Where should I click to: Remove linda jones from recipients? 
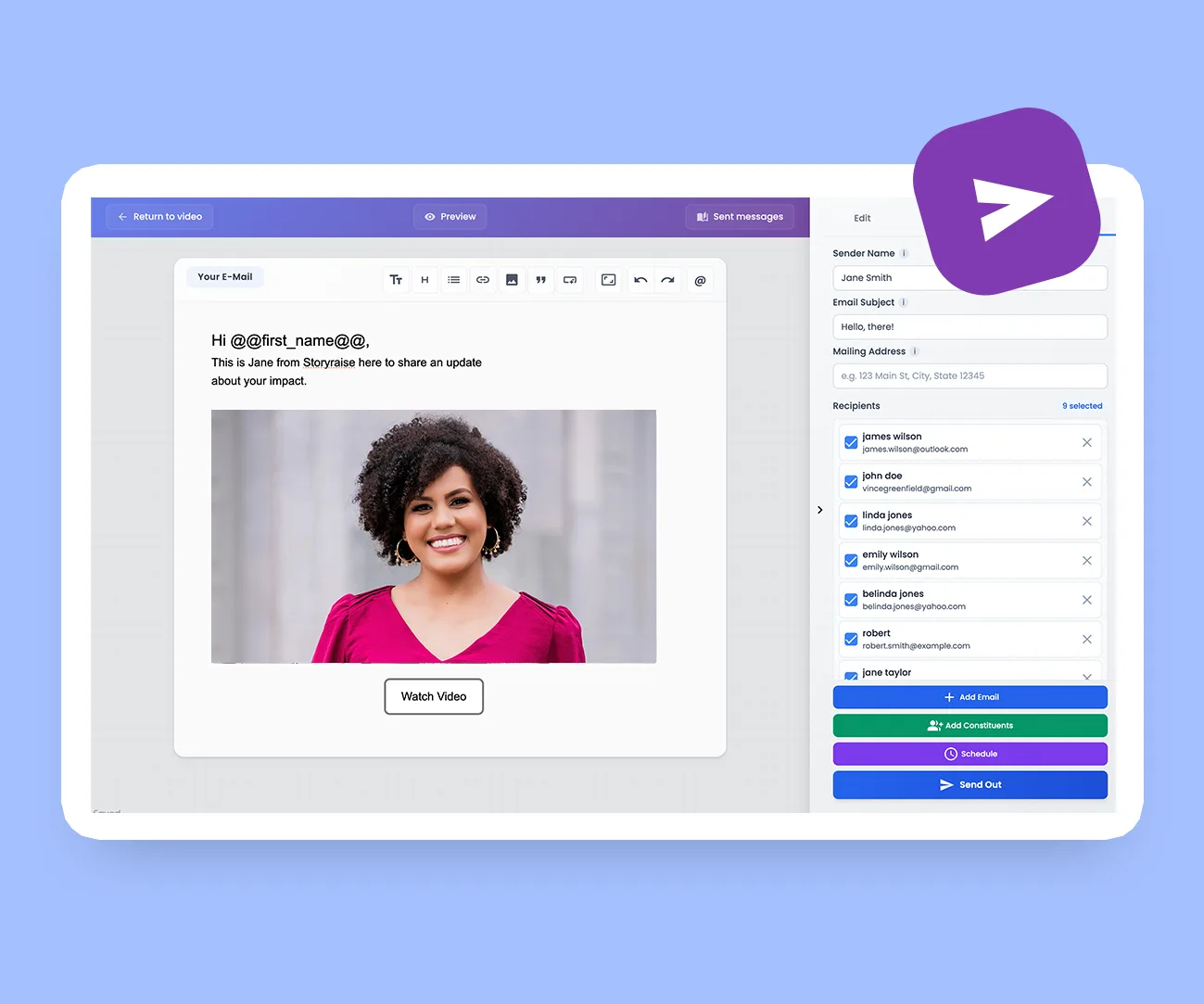pyautogui.click(x=1087, y=521)
